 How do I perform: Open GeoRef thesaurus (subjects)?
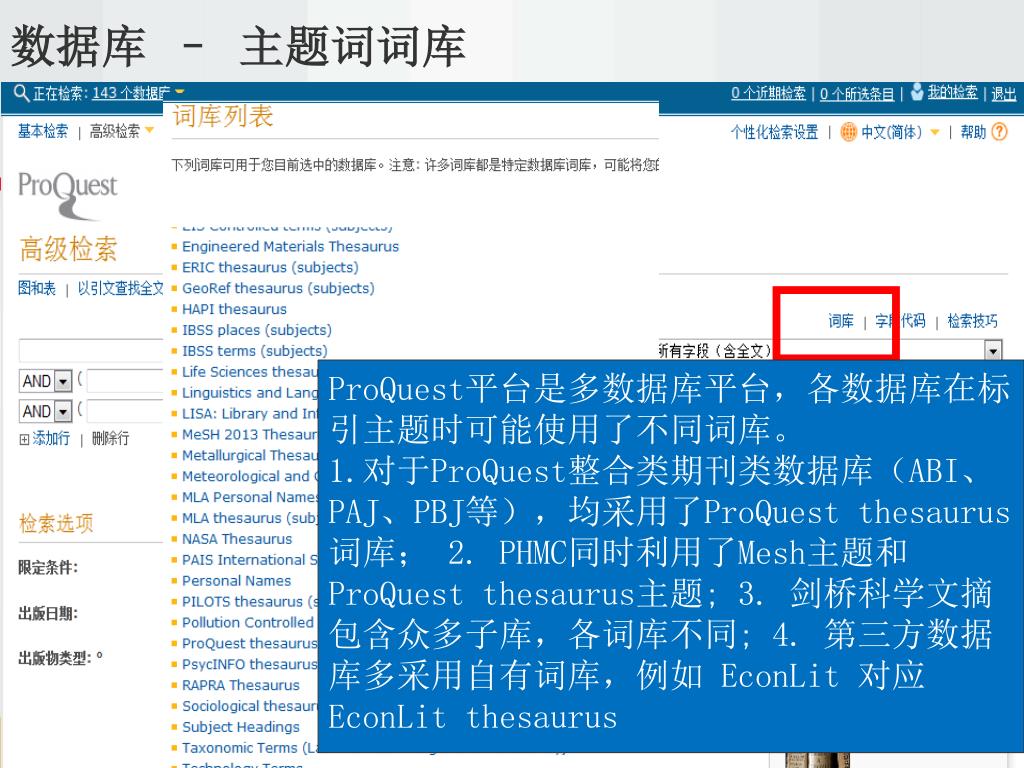[278, 288]
